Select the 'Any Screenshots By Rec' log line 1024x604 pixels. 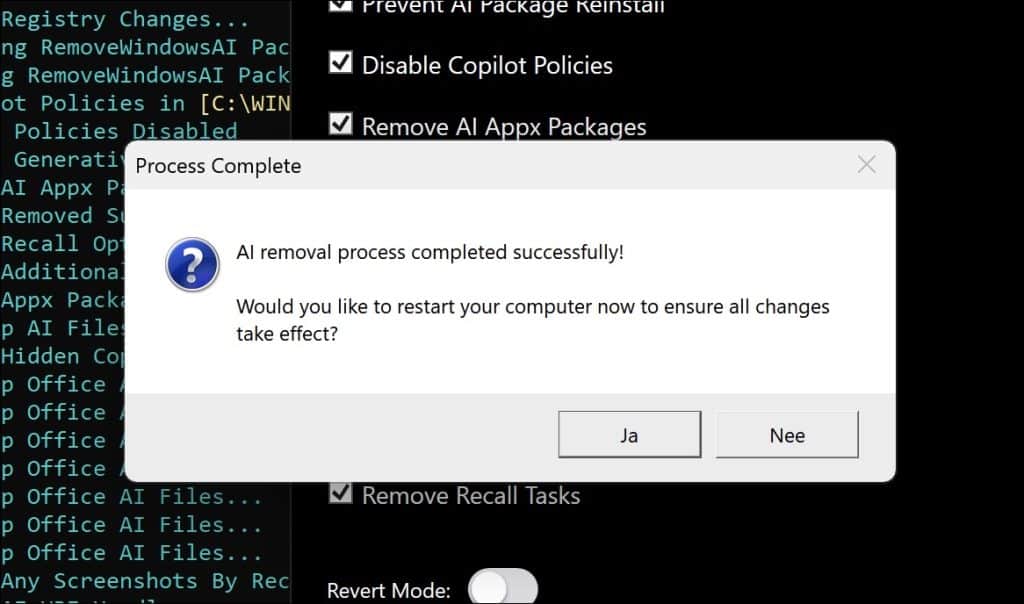pyautogui.click(x=145, y=581)
